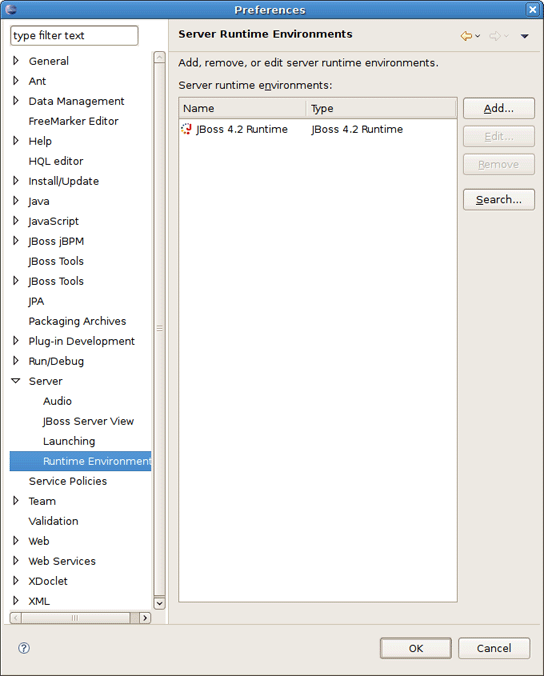Open the back history dropdown arrow
Viewport: 544px width, 676px height.
(x=478, y=36)
